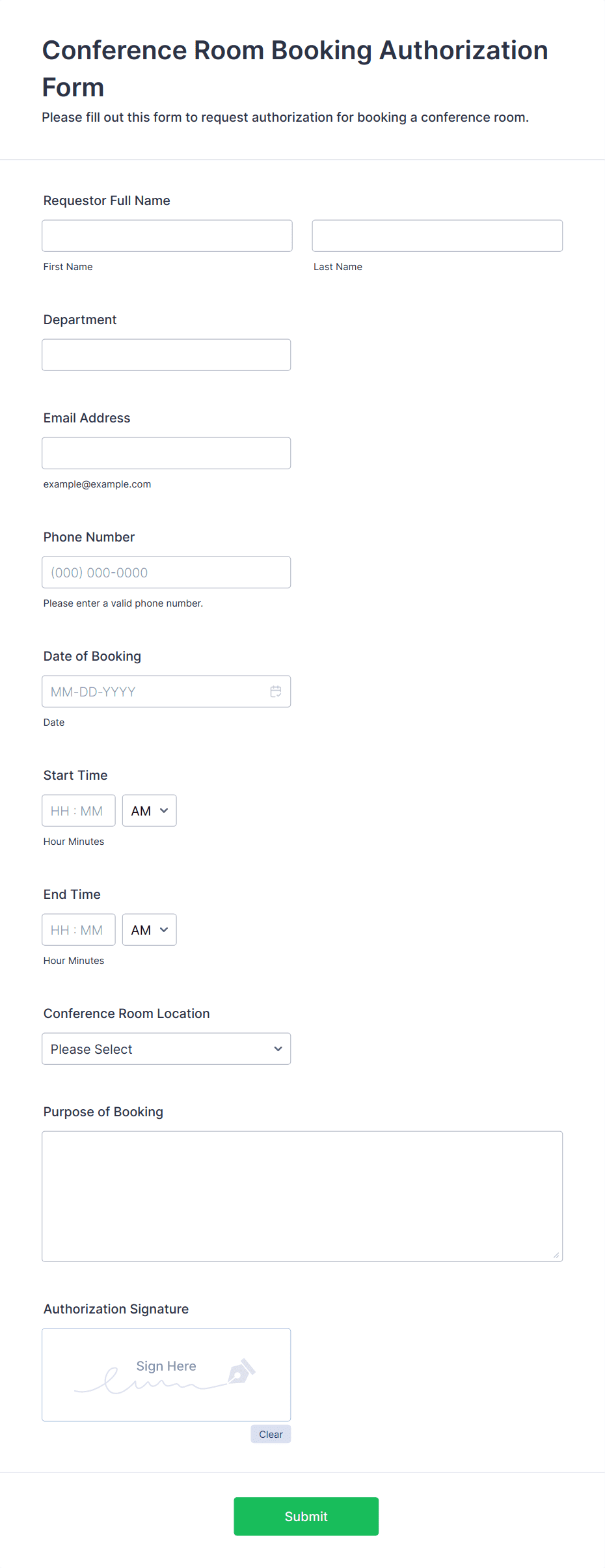The image size is (605, 1568).
Task: Click the Submit button
Action: point(306,1516)
